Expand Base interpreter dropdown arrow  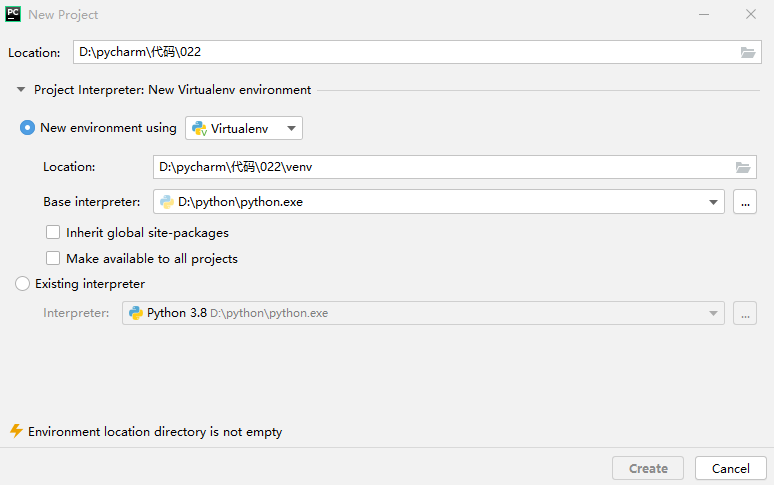click(x=713, y=202)
